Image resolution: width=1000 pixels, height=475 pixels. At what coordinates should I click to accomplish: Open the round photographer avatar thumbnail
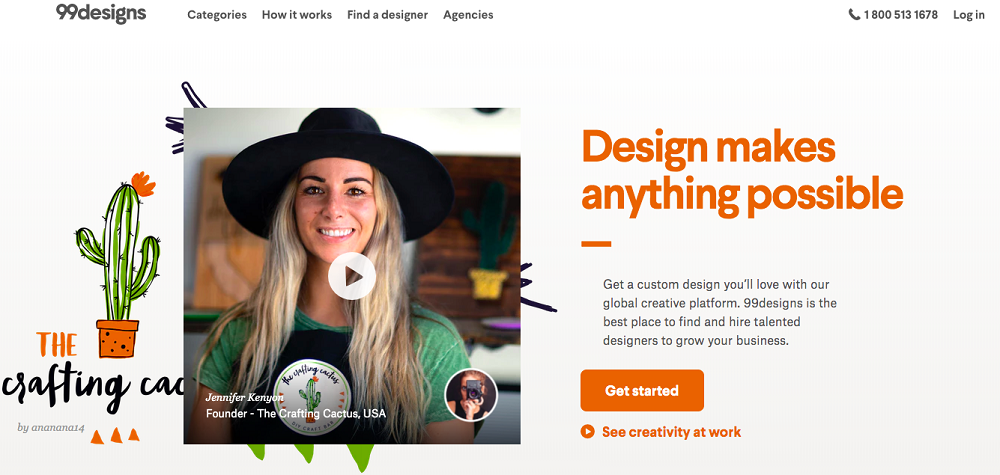click(471, 395)
